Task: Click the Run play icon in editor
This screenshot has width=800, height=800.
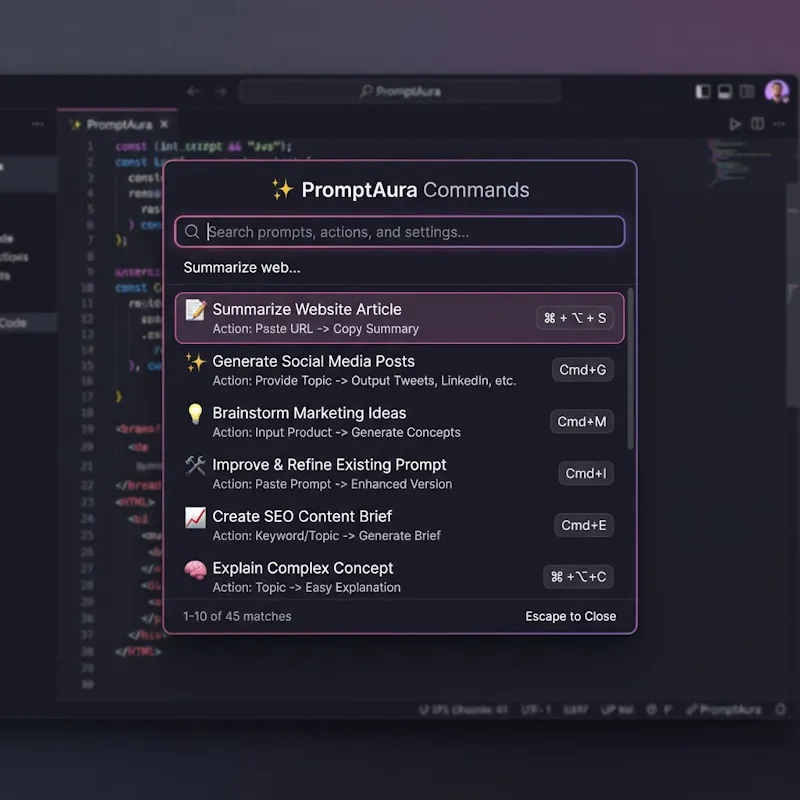Action: point(735,124)
